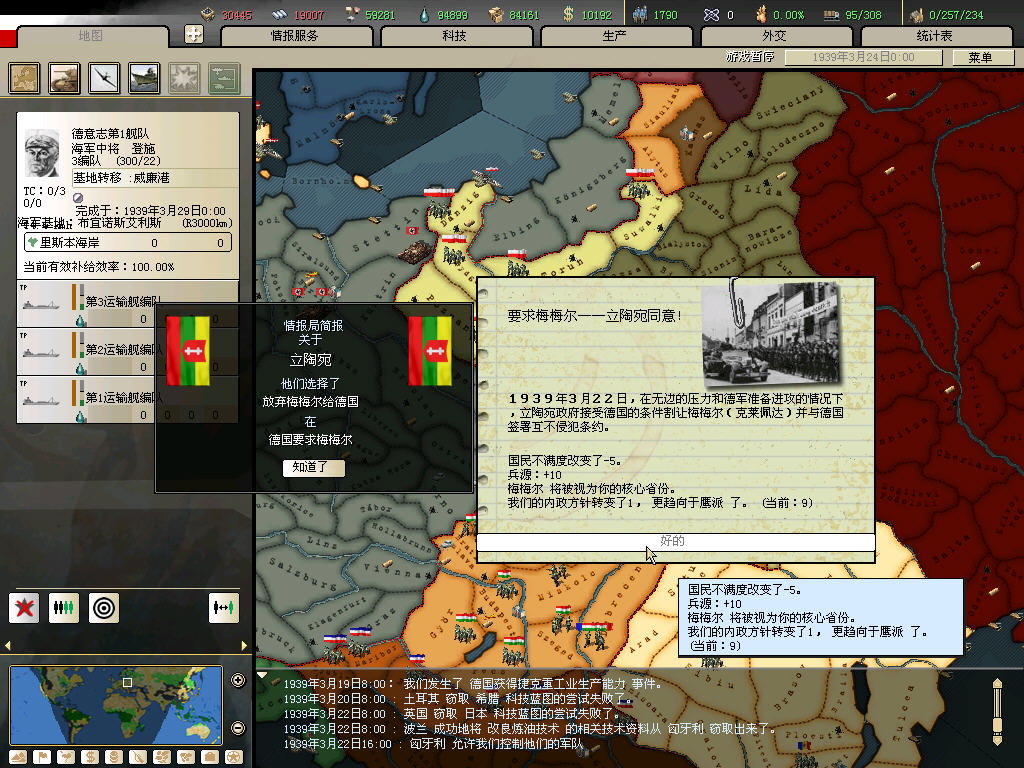Click the plus button beside the 地图 tab

point(194,33)
